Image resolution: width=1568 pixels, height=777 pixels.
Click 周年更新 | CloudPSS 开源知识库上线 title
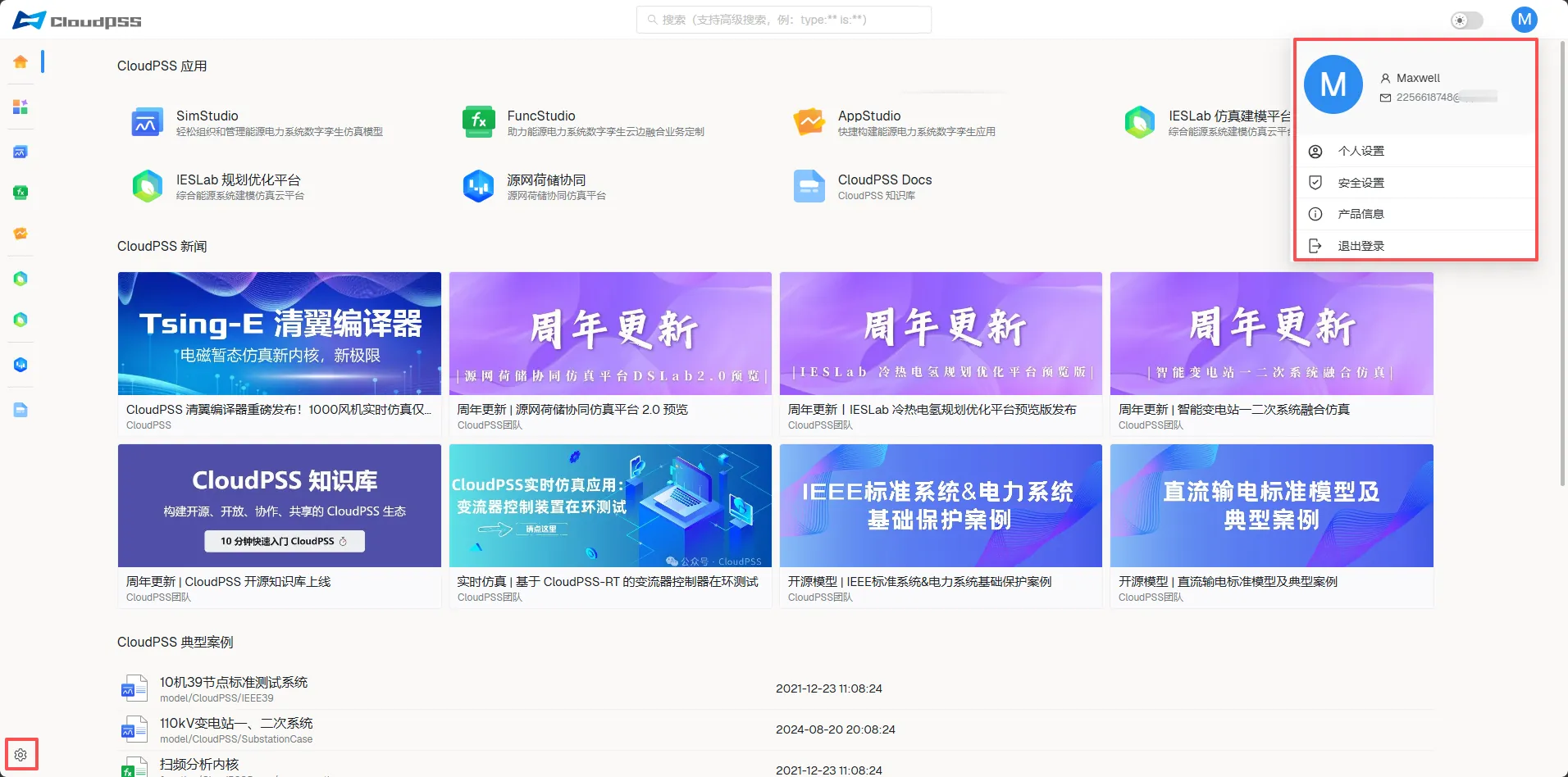click(228, 582)
